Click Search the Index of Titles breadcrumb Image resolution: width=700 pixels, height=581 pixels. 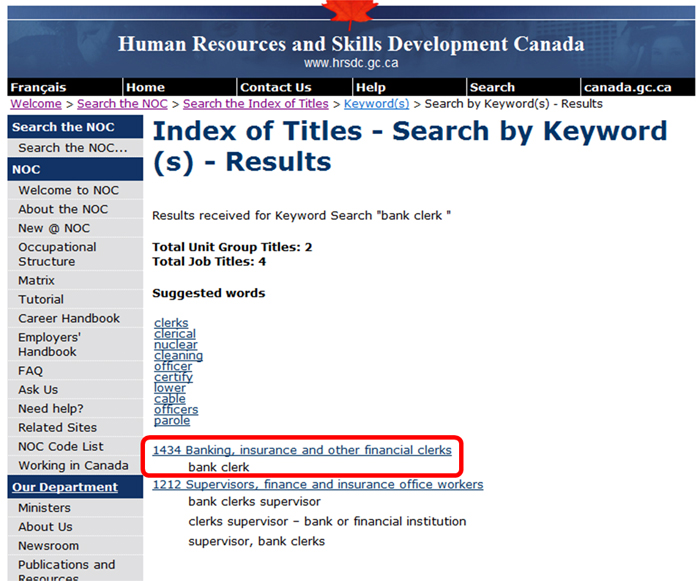255,104
